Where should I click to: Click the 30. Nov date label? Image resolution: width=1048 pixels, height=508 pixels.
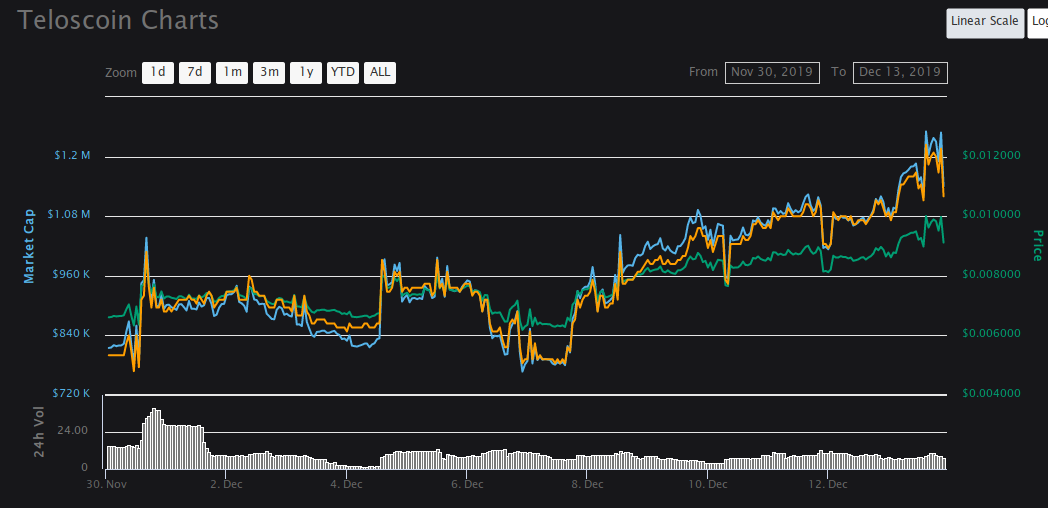[106, 483]
